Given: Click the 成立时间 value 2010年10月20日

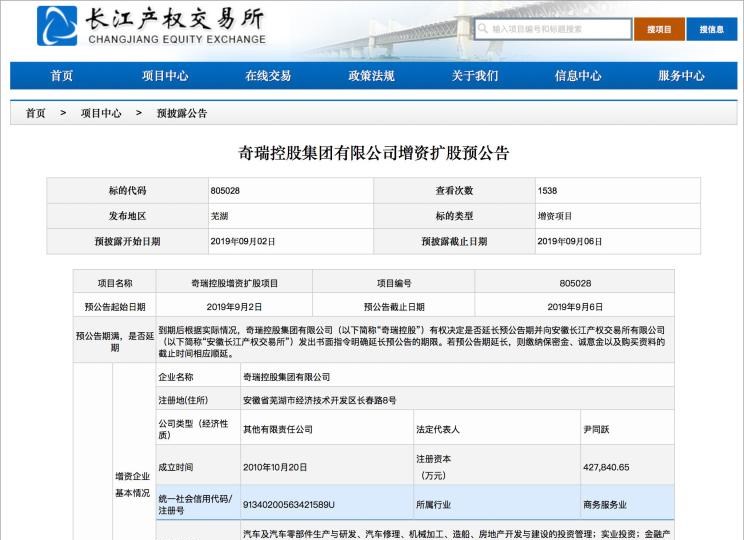Looking at the screenshot, I should (x=275, y=467).
